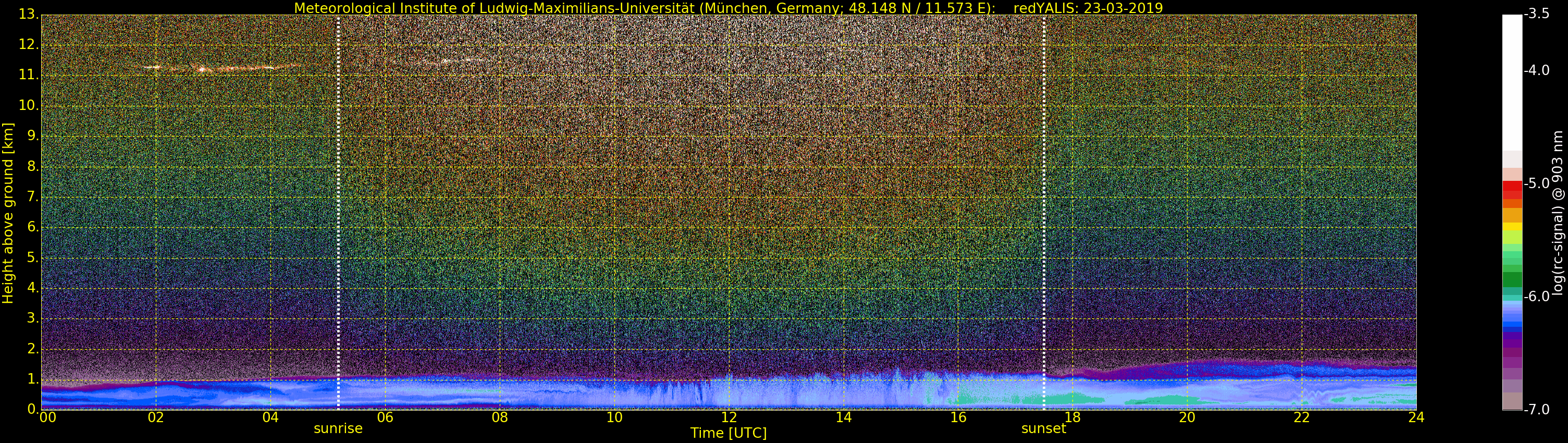Click the height axis tick label '2.'
The height and width of the screenshot is (443, 1568).
click(x=33, y=349)
